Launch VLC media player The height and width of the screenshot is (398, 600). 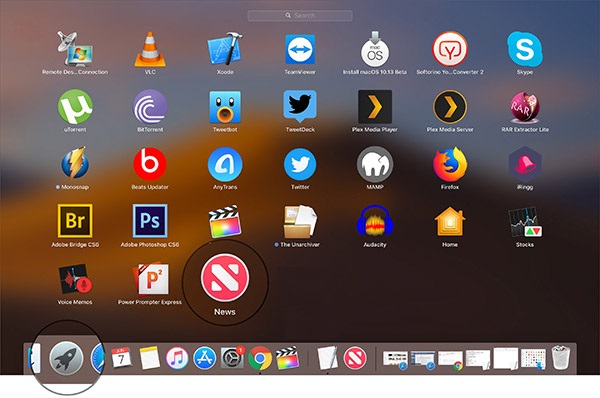pos(150,49)
